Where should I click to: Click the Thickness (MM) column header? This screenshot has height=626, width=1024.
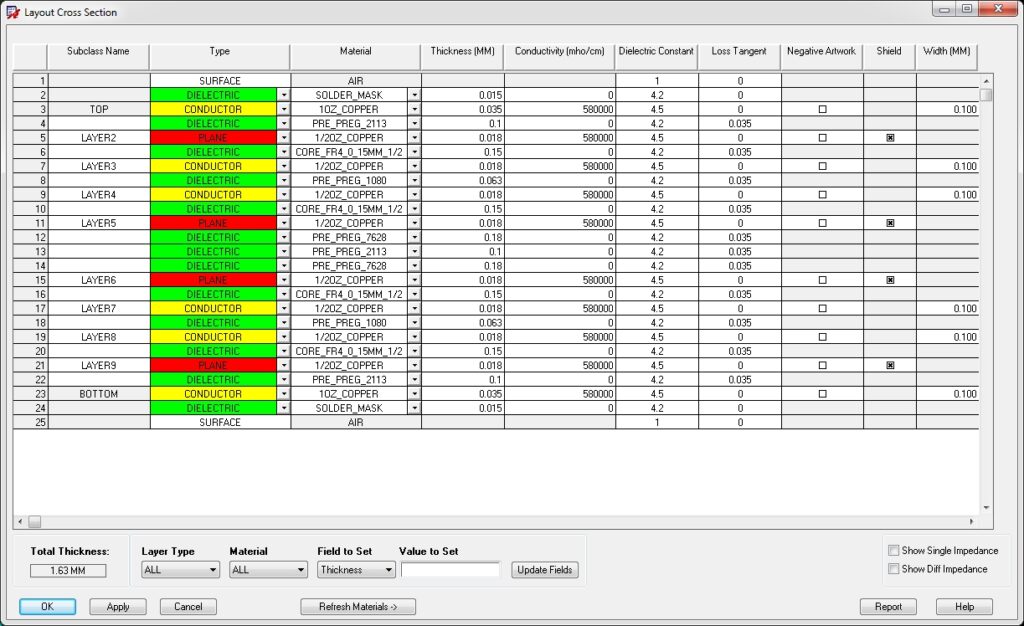462,51
